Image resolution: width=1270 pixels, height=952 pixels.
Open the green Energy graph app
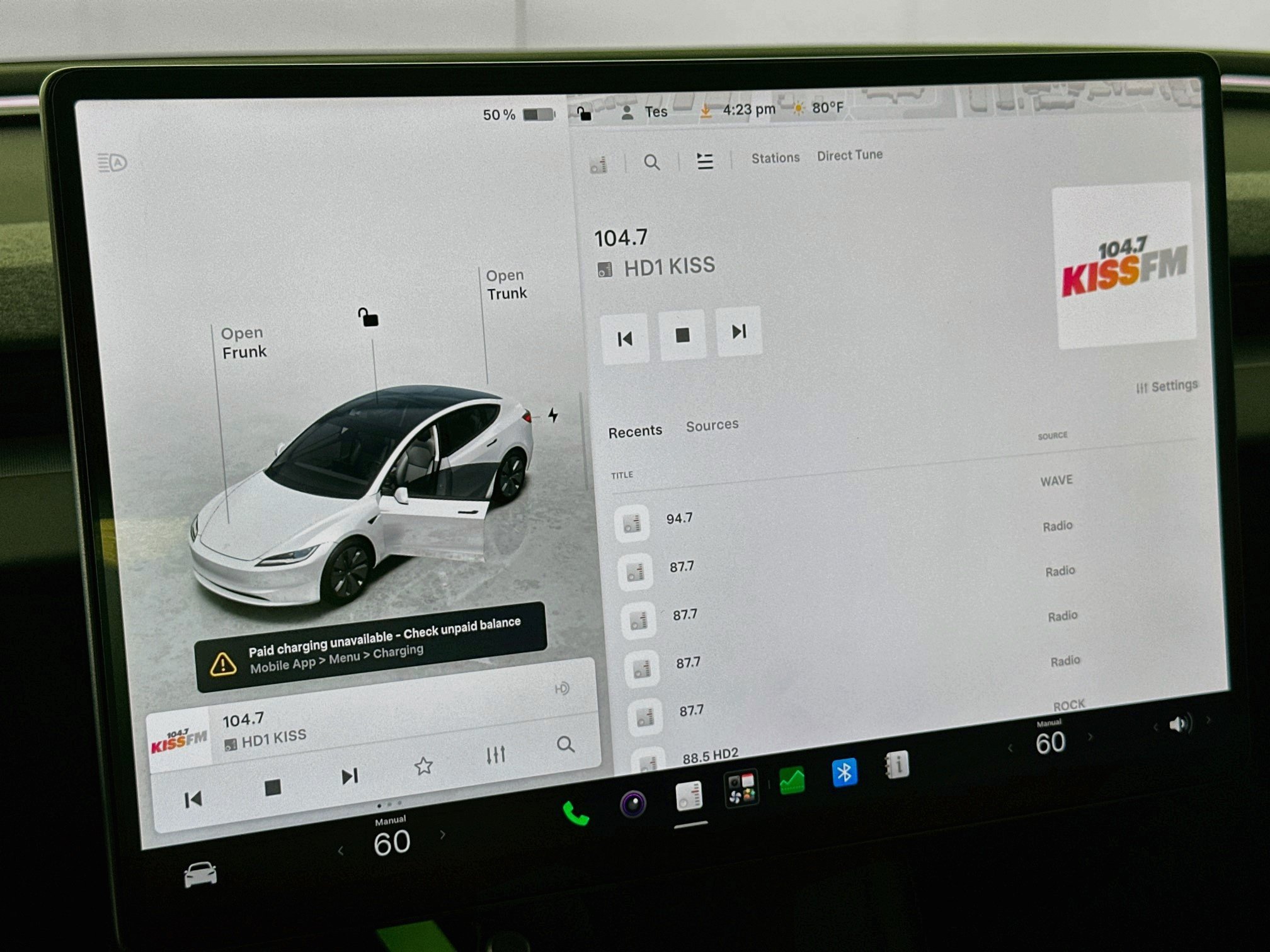pyautogui.click(x=792, y=781)
